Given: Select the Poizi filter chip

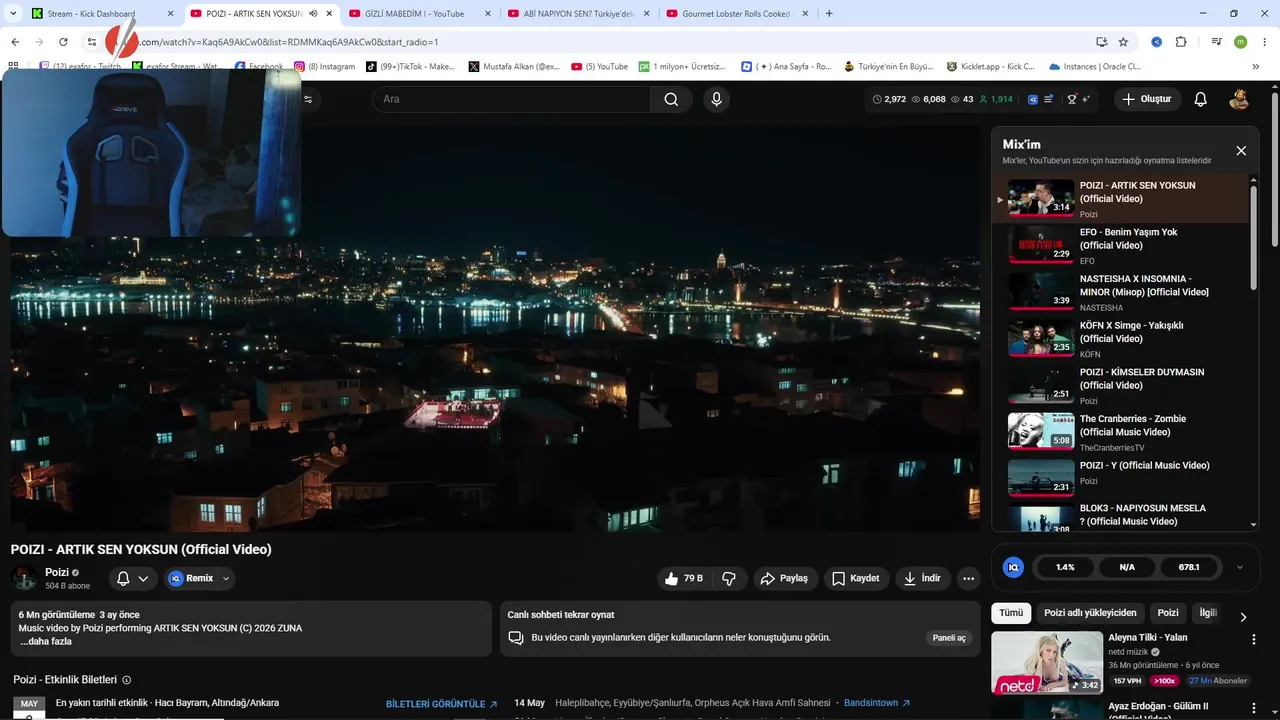Looking at the screenshot, I should point(1168,613).
